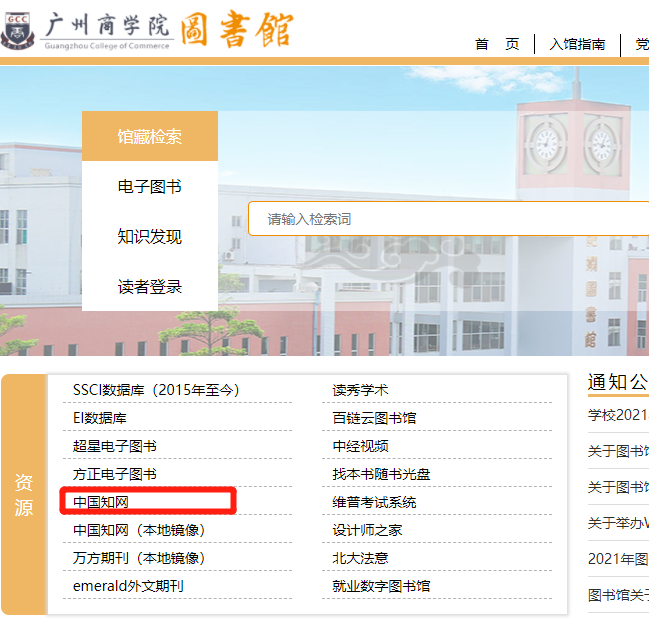649x624 pixels.
Task: Open 维普考试系统 link
Action: tap(374, 502)
